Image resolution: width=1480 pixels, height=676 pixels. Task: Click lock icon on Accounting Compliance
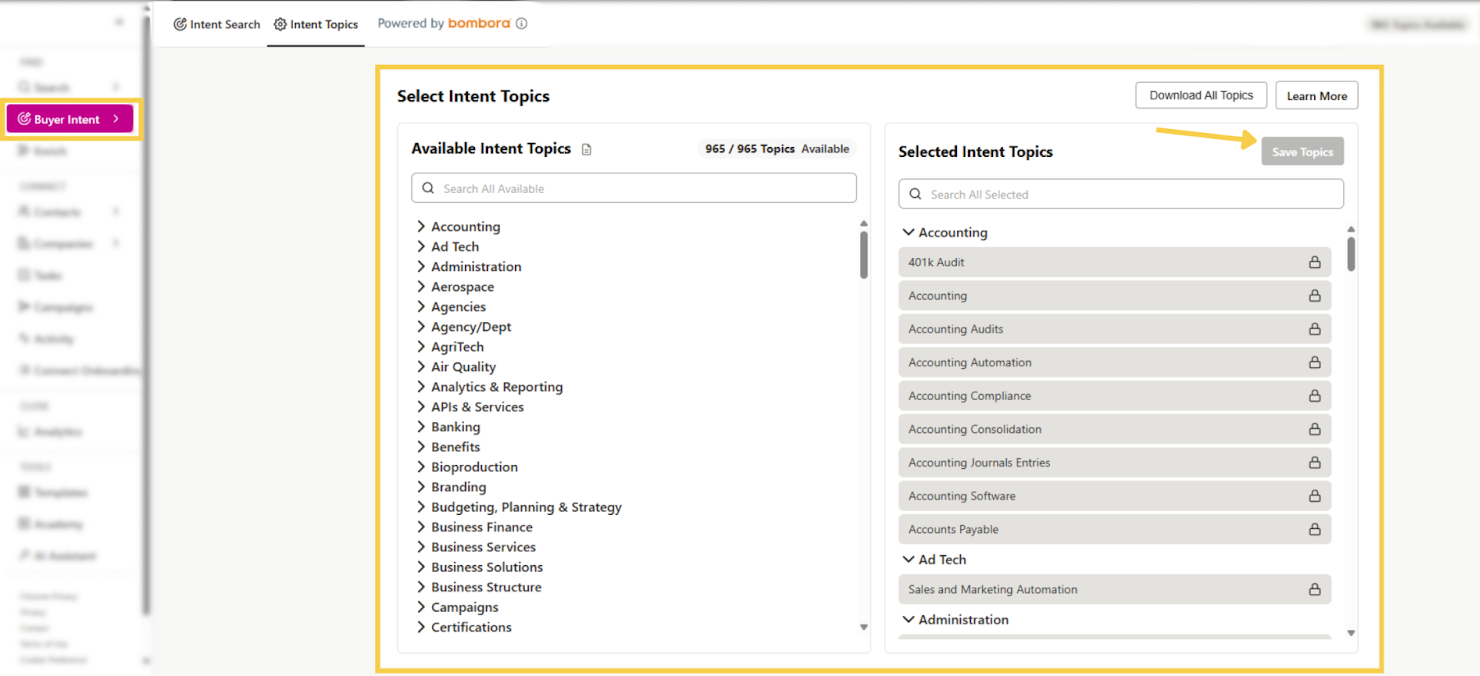1315,396
